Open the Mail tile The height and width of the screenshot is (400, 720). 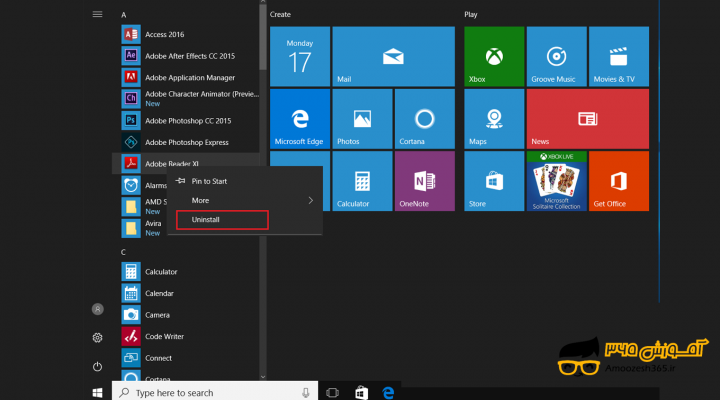click(394, 56)
